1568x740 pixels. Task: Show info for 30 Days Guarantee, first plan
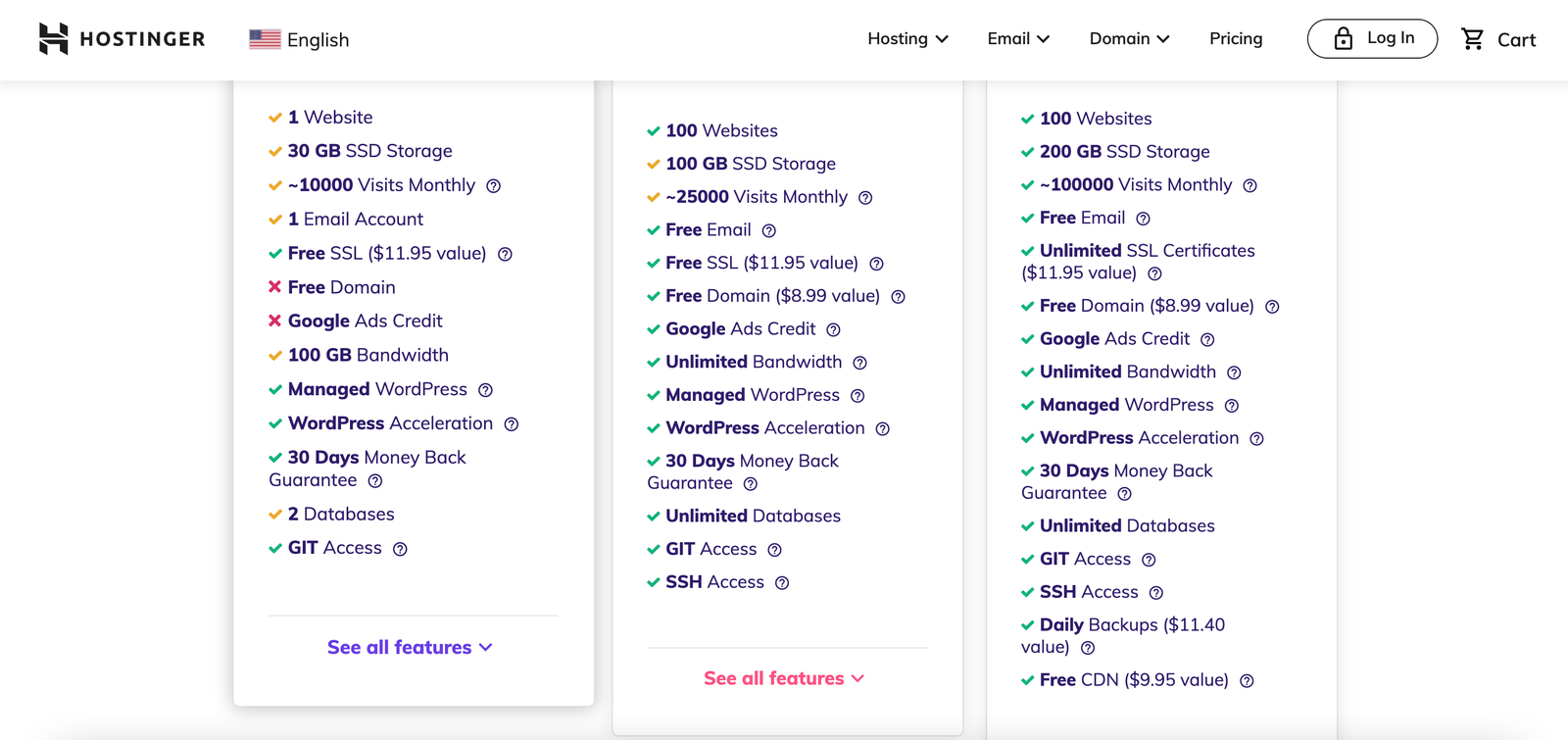pyautogui.click(x=375, y=481)
